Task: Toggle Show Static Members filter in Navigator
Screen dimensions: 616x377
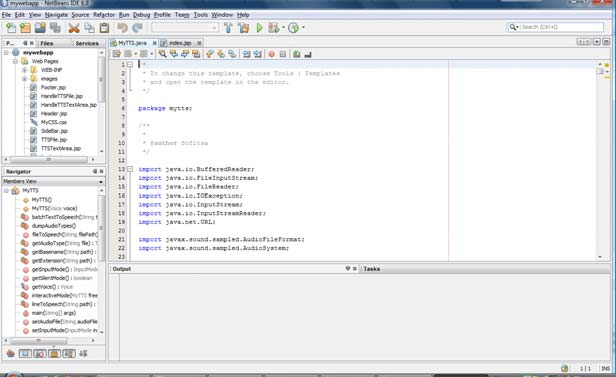Action: tap(40, 353)
